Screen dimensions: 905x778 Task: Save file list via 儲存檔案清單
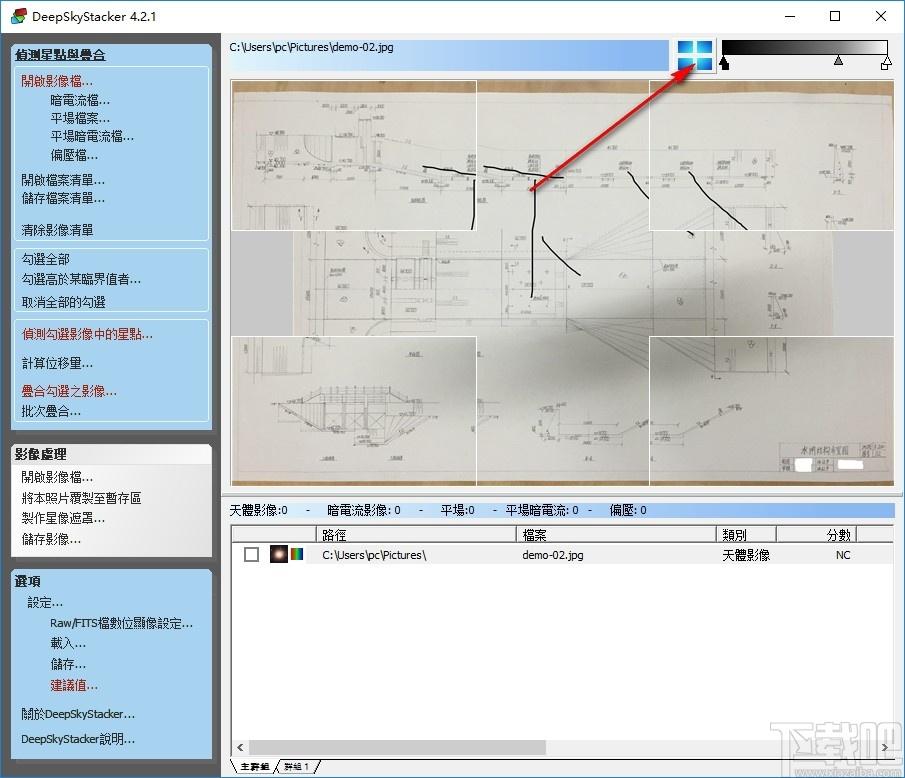point(63,198)
